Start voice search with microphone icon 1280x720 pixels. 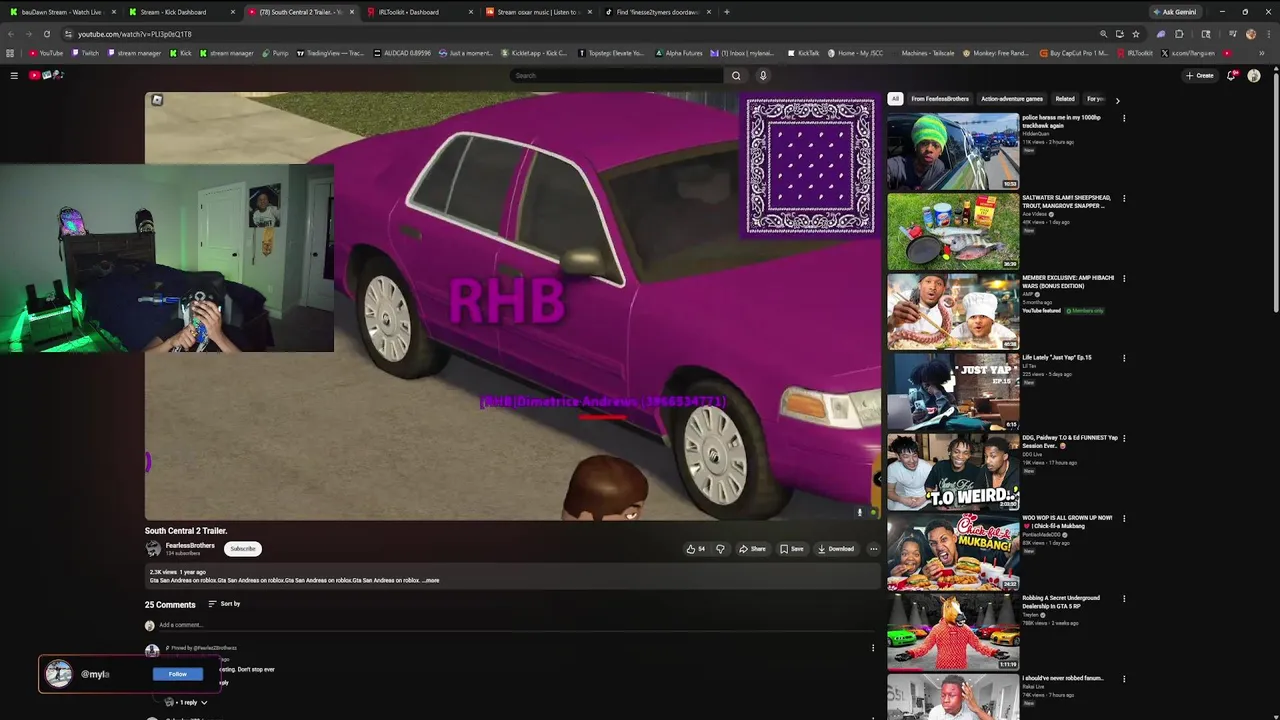click(763, 75)
